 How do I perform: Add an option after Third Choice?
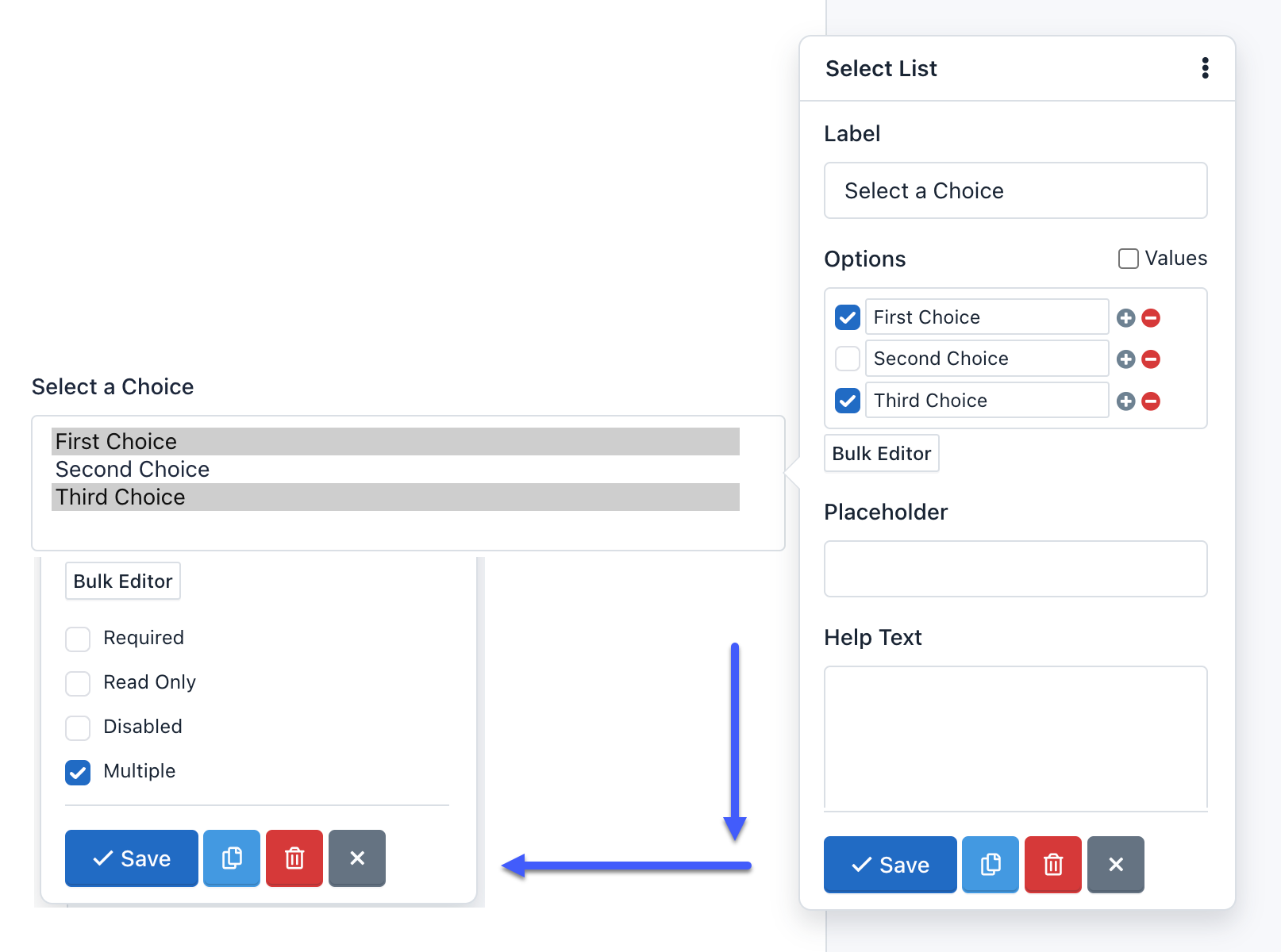[x=1125, y=401]
